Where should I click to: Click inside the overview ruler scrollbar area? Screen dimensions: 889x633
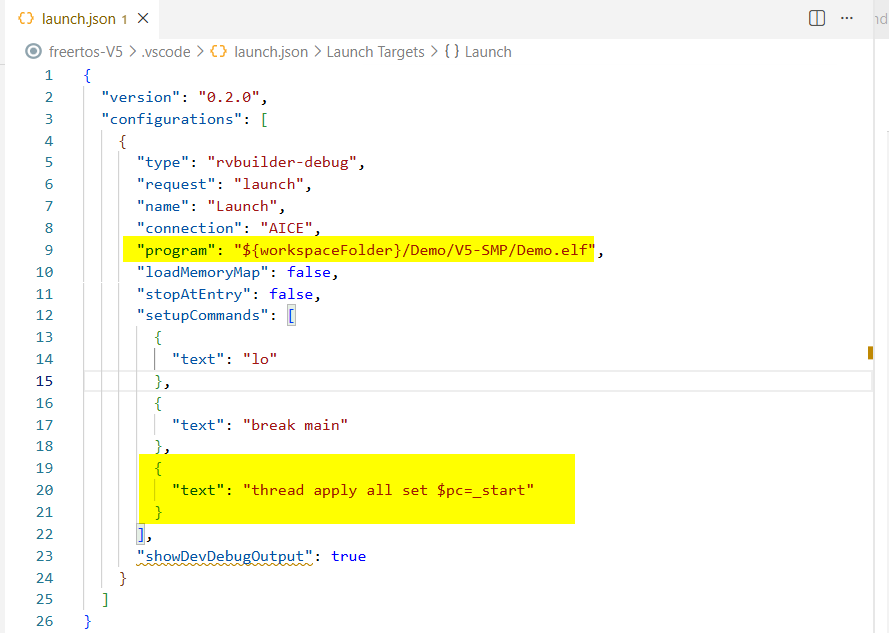pos(869,300)
